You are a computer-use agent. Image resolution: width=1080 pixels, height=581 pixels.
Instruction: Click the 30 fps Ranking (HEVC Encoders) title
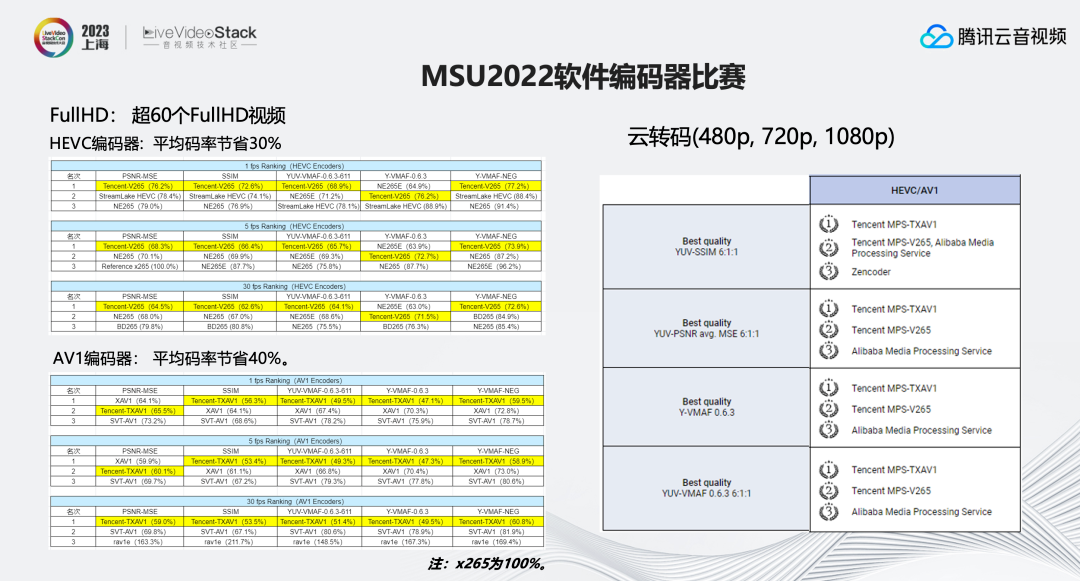click(x=294, y=286)
